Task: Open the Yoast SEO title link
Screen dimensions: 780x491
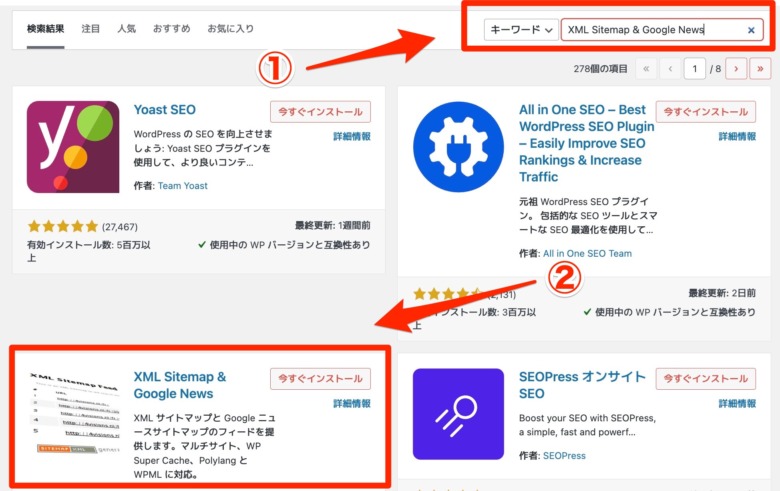Action: tap(165, 109)
